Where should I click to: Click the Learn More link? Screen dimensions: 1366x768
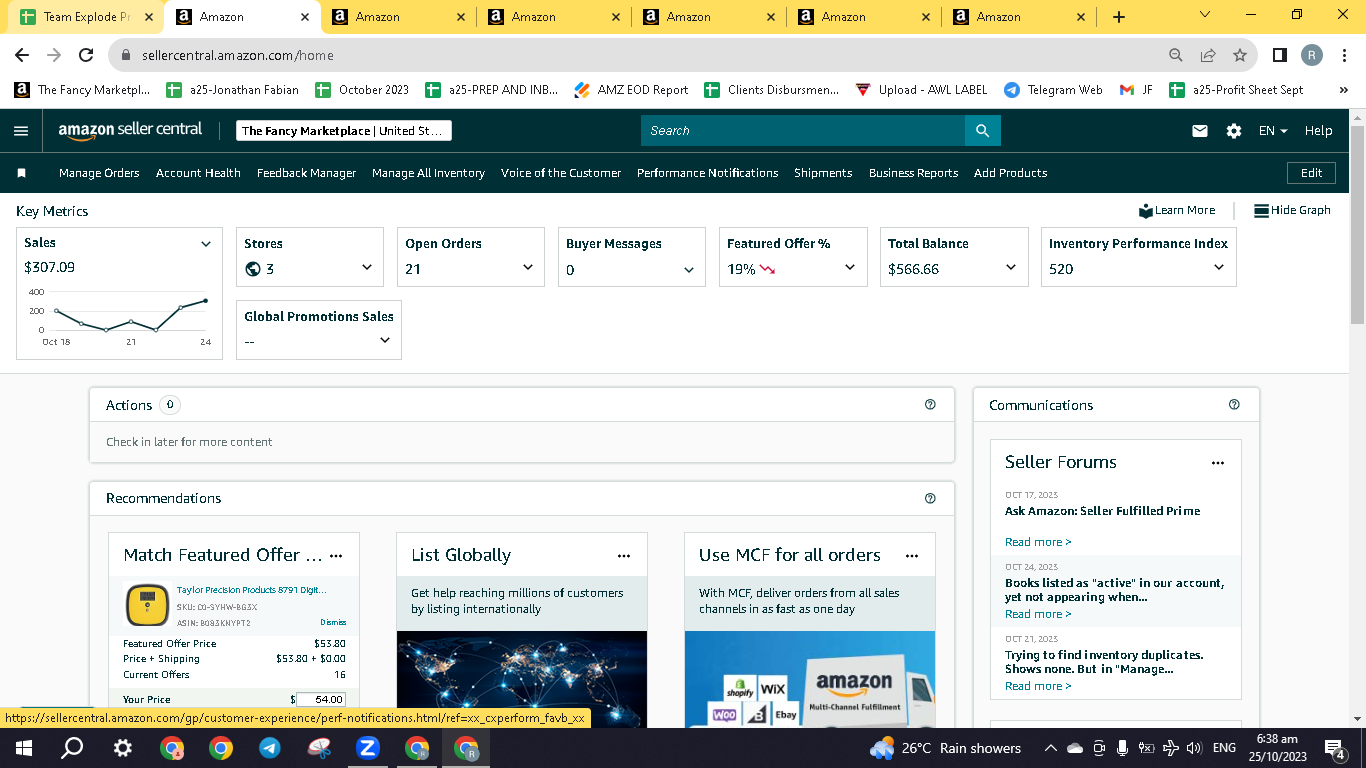[1177, 210]
